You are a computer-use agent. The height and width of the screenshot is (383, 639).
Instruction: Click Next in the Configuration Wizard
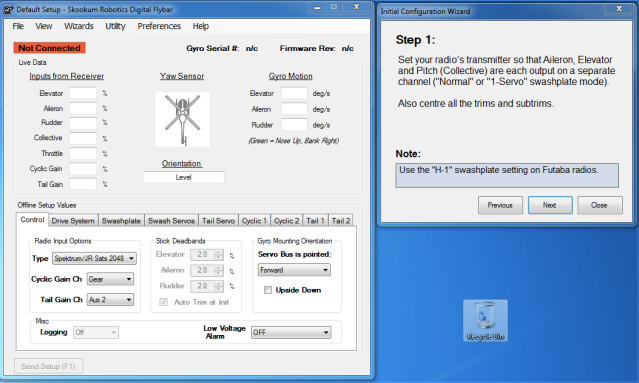coord(550,205)
